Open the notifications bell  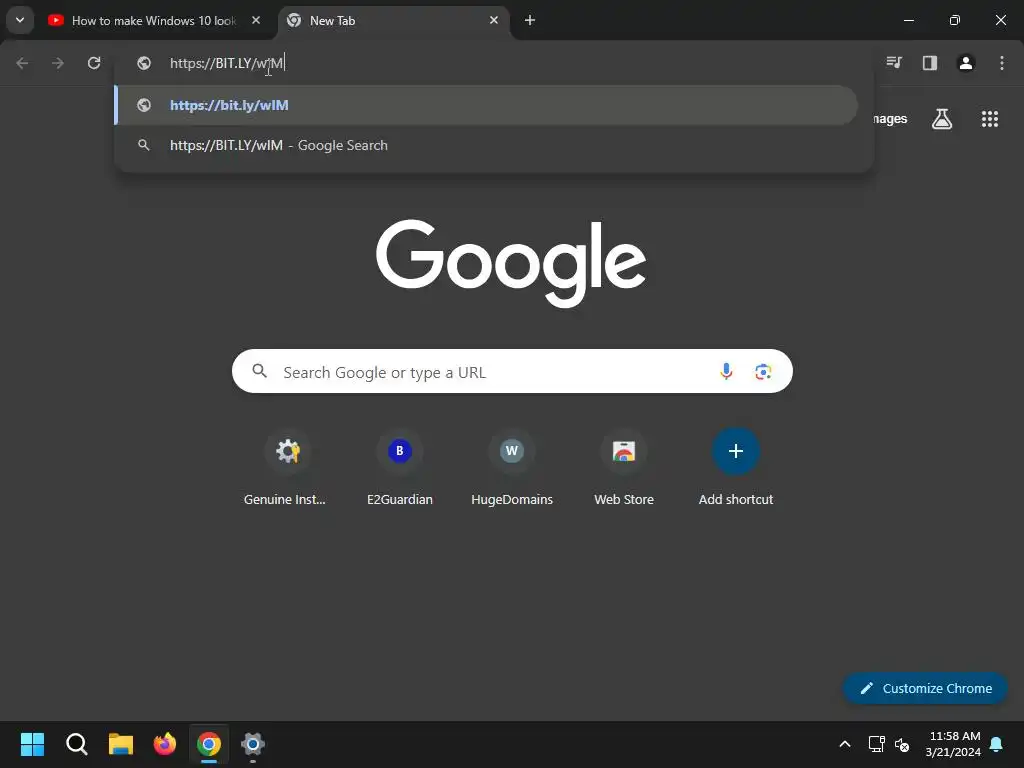(x=997, y=744)
